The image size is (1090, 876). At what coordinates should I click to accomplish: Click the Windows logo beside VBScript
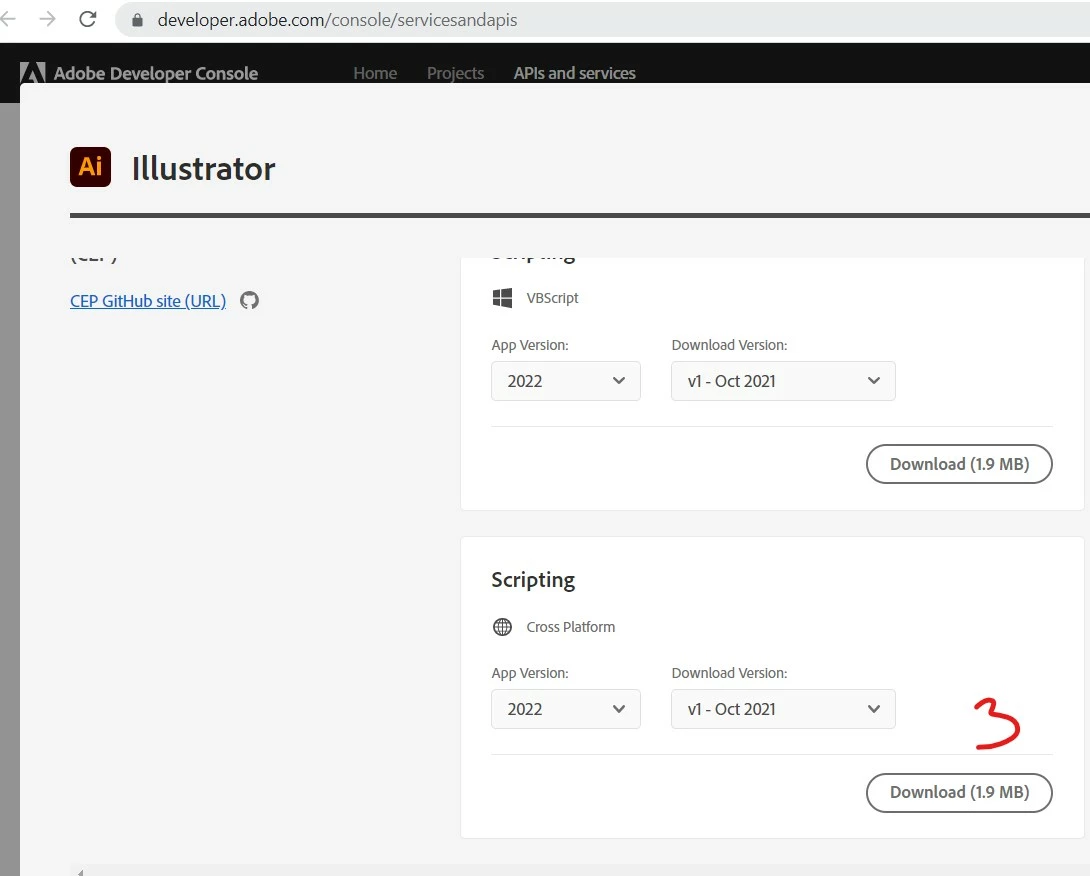[502, 298]
